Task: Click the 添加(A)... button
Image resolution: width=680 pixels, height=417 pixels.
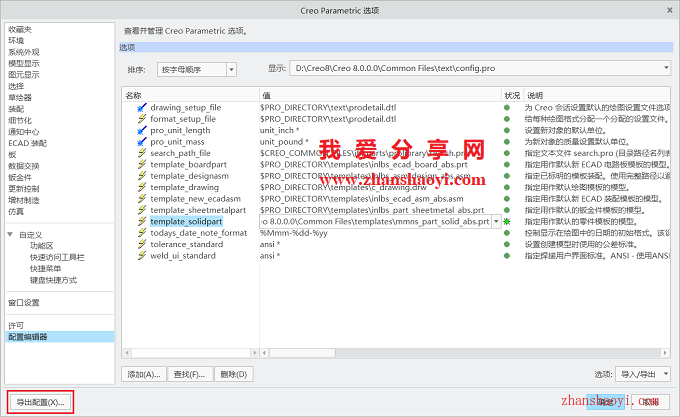Action: (144, 374)
